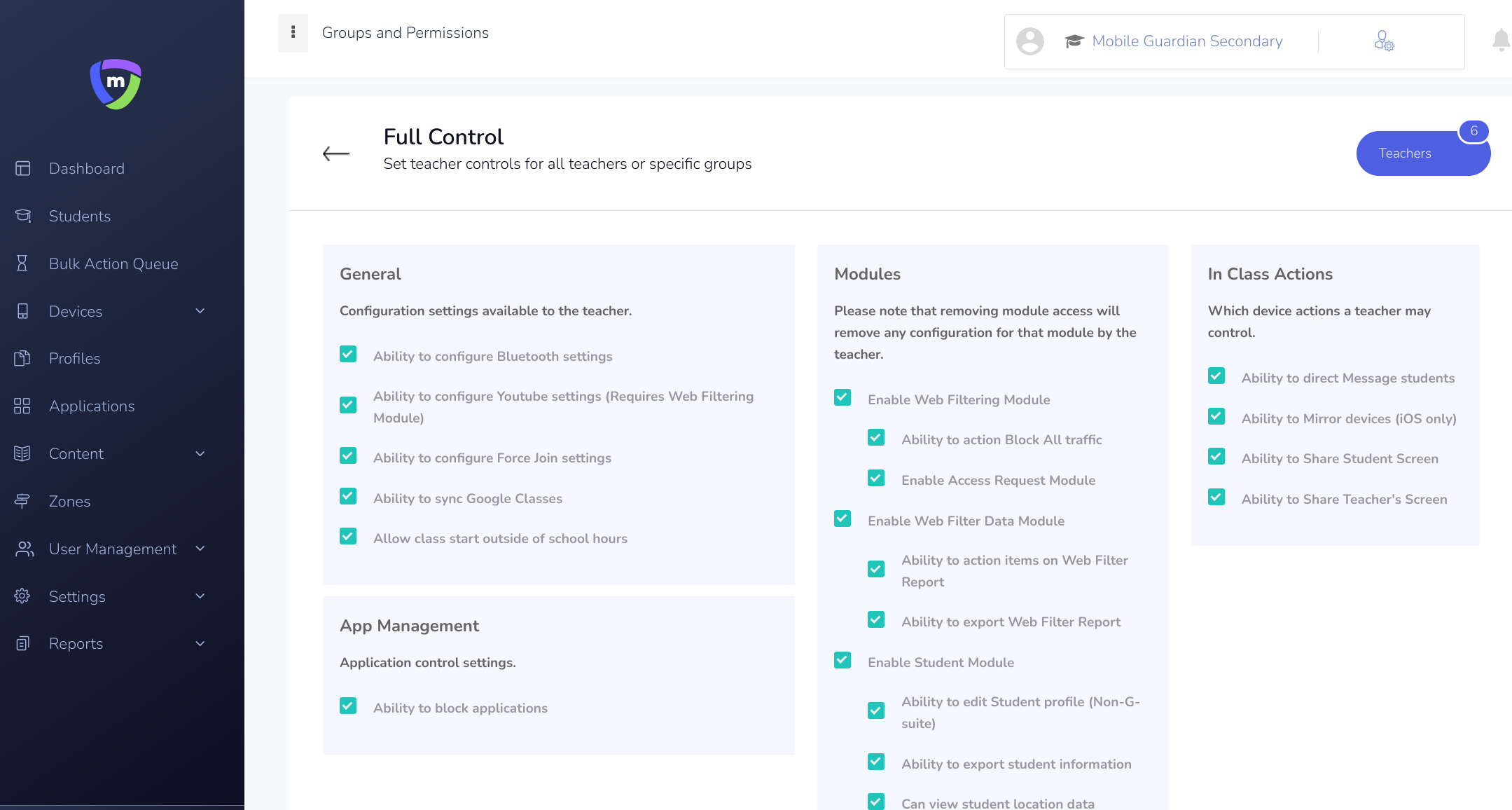Viewport: 1512px width, 810px height.
Task: Click the Groups and Permissions title
Action: [405, 32]
